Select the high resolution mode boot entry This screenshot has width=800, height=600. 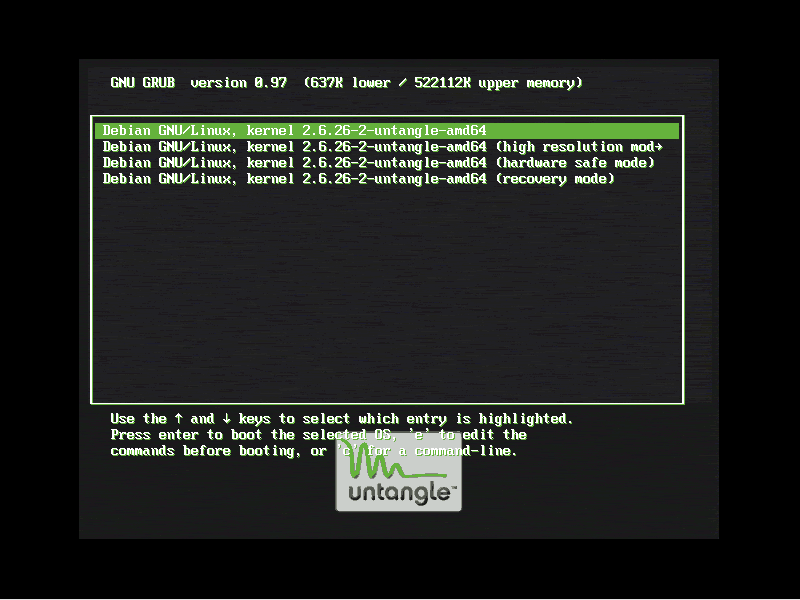[x=383, y=147]
